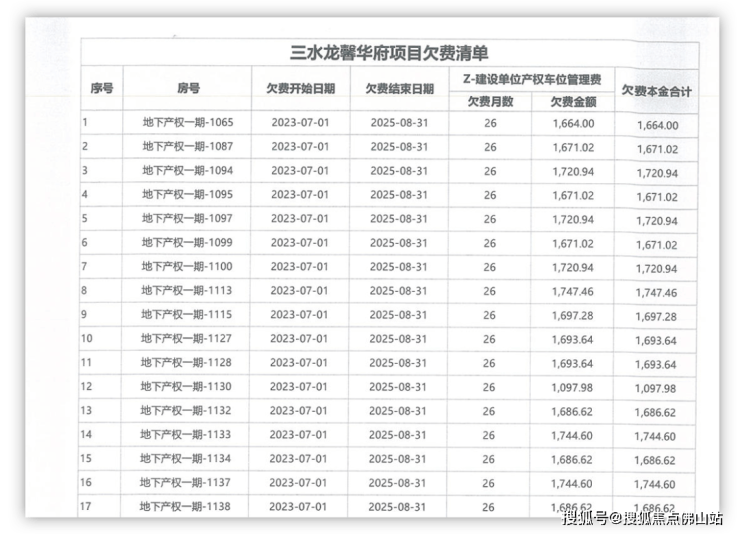Select the 序号 column header

102,88
